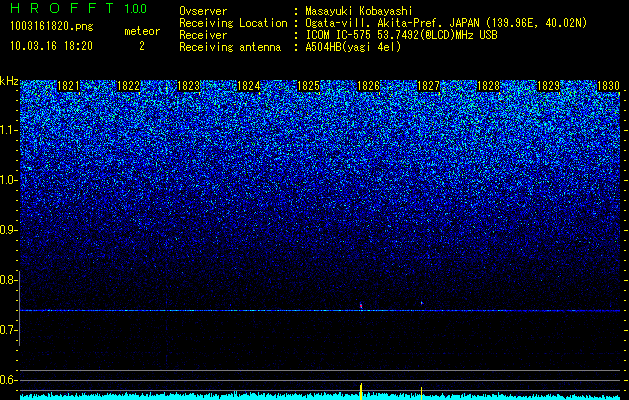Click the 0.8 kHz axis label
Image resolution: width=629 pixels, height=400 pixels.
(x=9, y=280)
